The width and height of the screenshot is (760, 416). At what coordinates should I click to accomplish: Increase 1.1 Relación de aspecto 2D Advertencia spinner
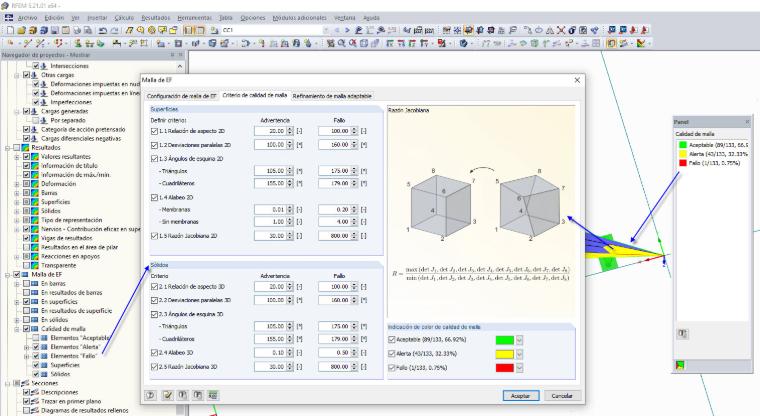(x=290, y=129)
